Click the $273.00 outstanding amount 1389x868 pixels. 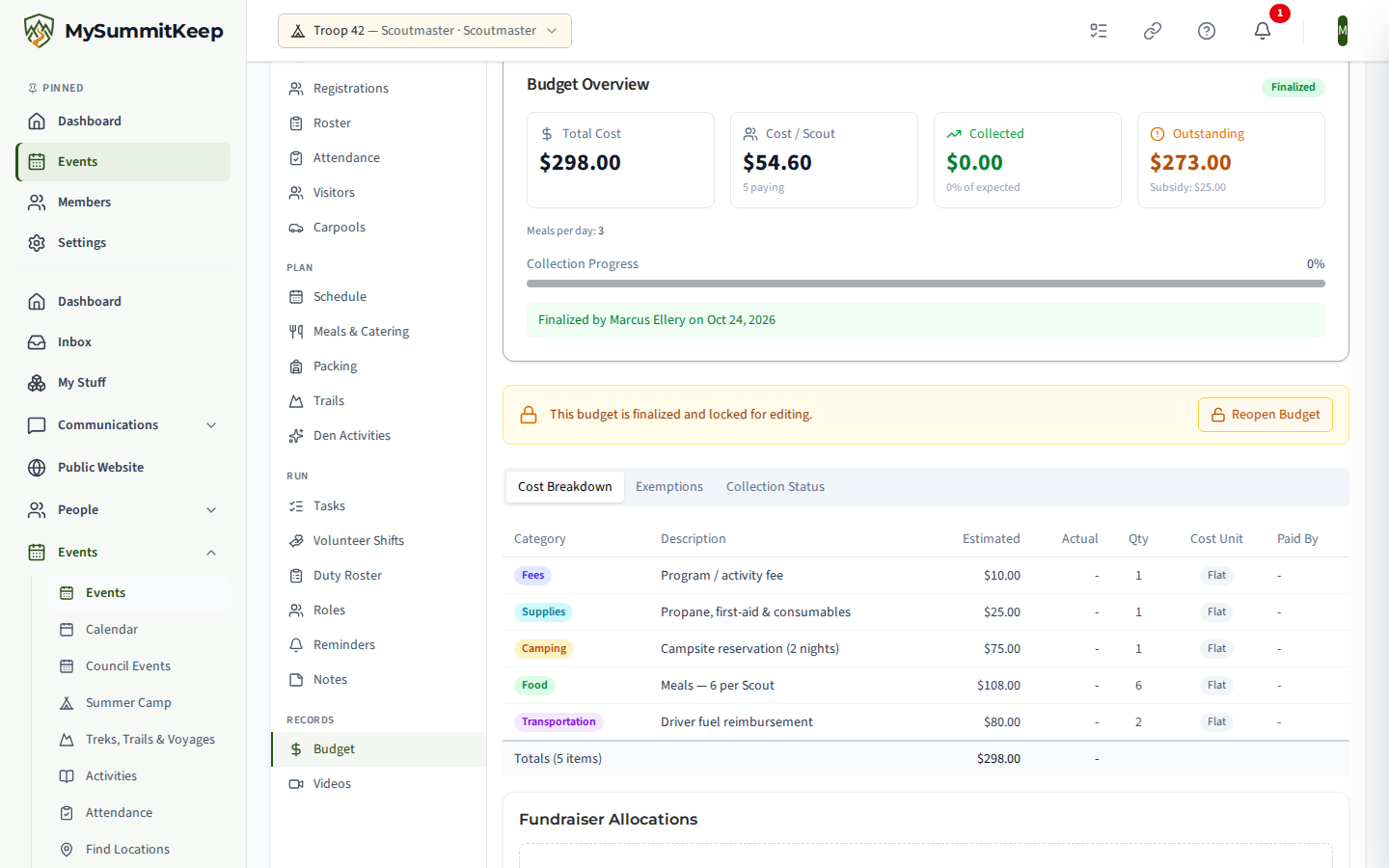1190,163
